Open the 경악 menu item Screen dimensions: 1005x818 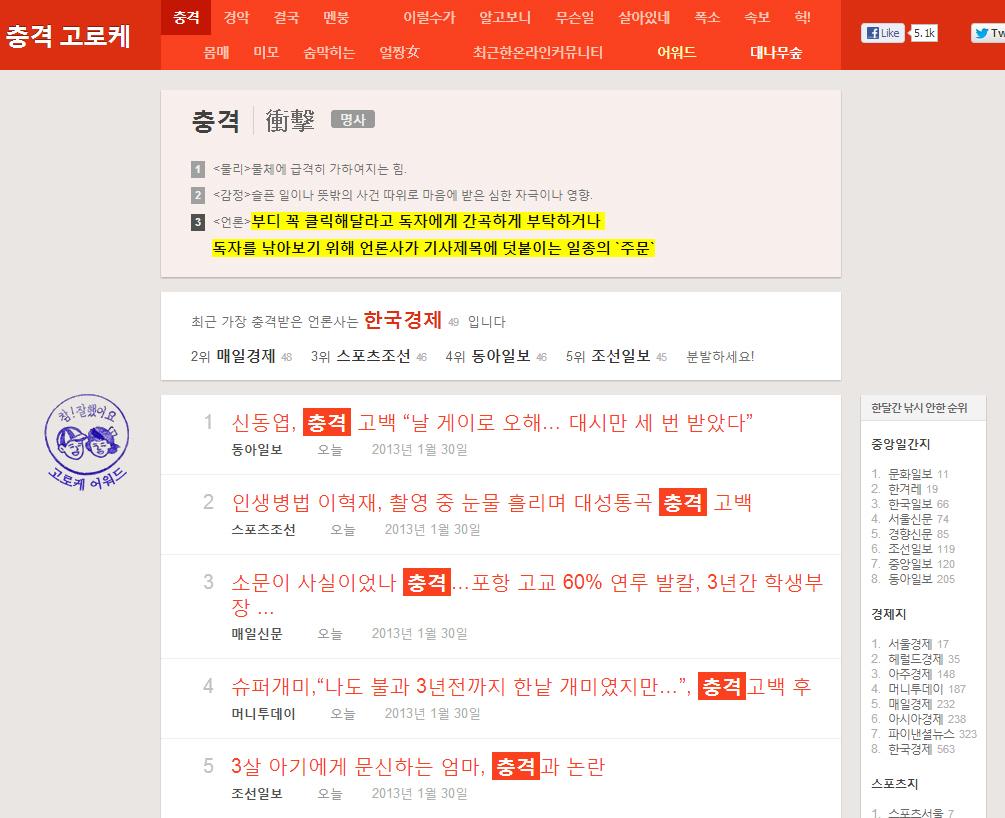click(236, 17)
